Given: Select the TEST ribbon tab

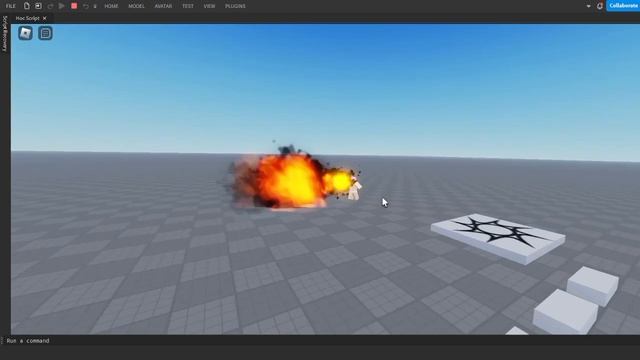Looking at the screenshot, I should (x=188, y=6).
